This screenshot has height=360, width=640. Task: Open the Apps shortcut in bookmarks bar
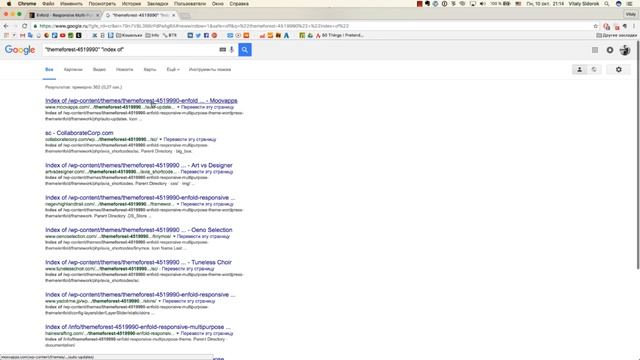pos(6,36)
